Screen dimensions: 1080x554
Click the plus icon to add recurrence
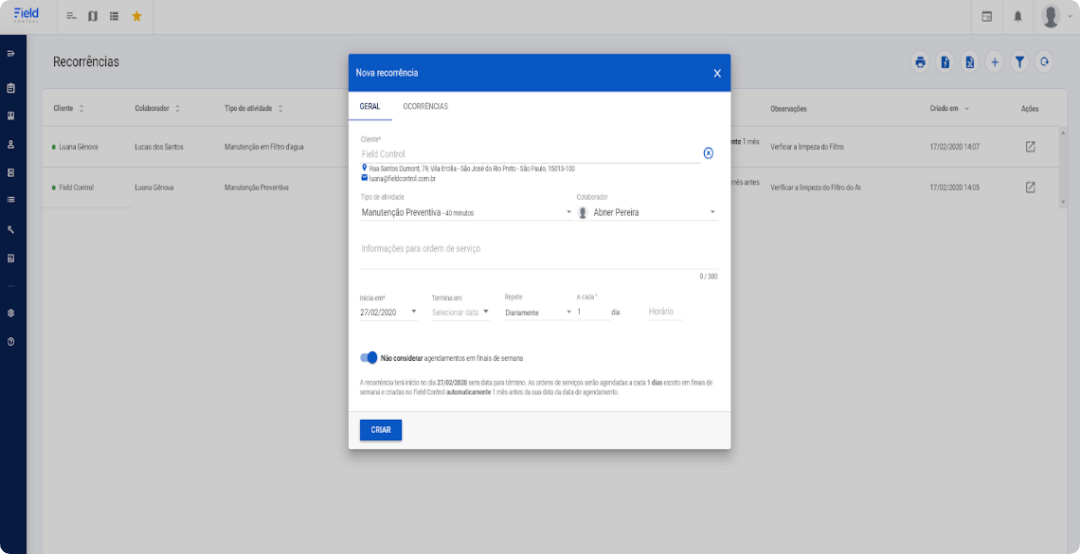[994, 62]
